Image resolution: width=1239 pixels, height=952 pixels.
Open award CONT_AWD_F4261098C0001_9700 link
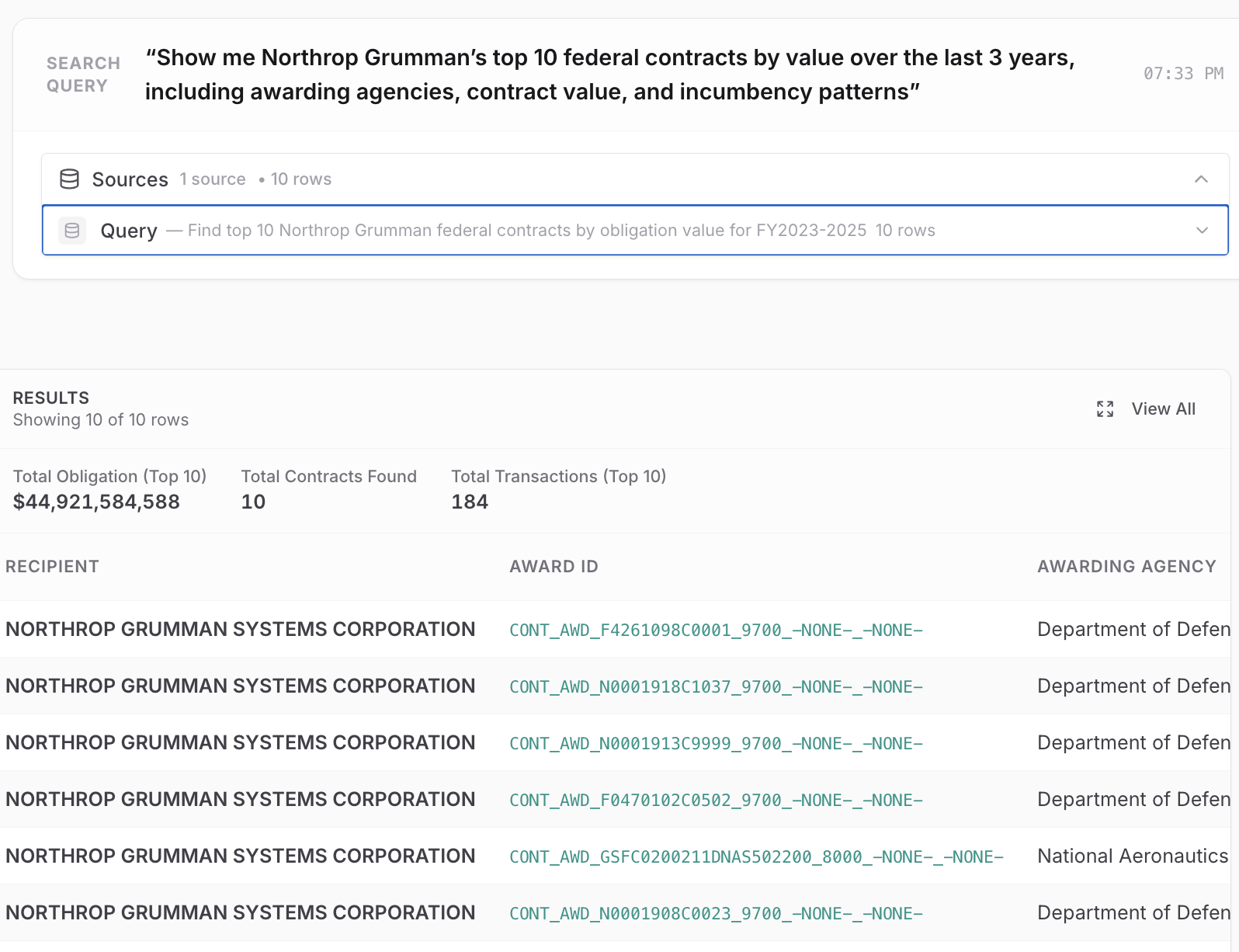click(716, 630)
